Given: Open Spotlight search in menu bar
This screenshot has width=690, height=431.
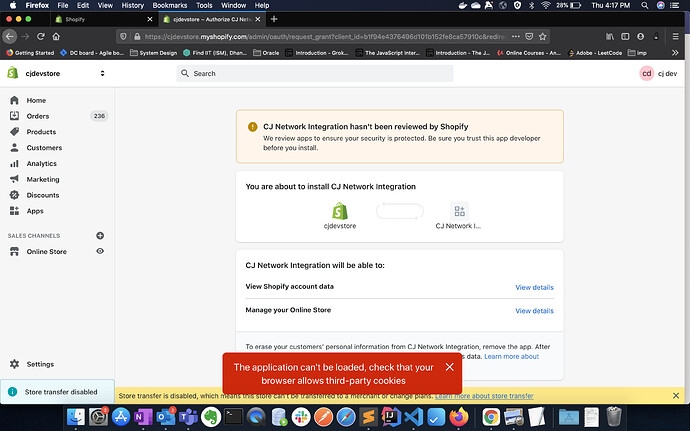Looking at the screenshot, I should coord(645,5).
